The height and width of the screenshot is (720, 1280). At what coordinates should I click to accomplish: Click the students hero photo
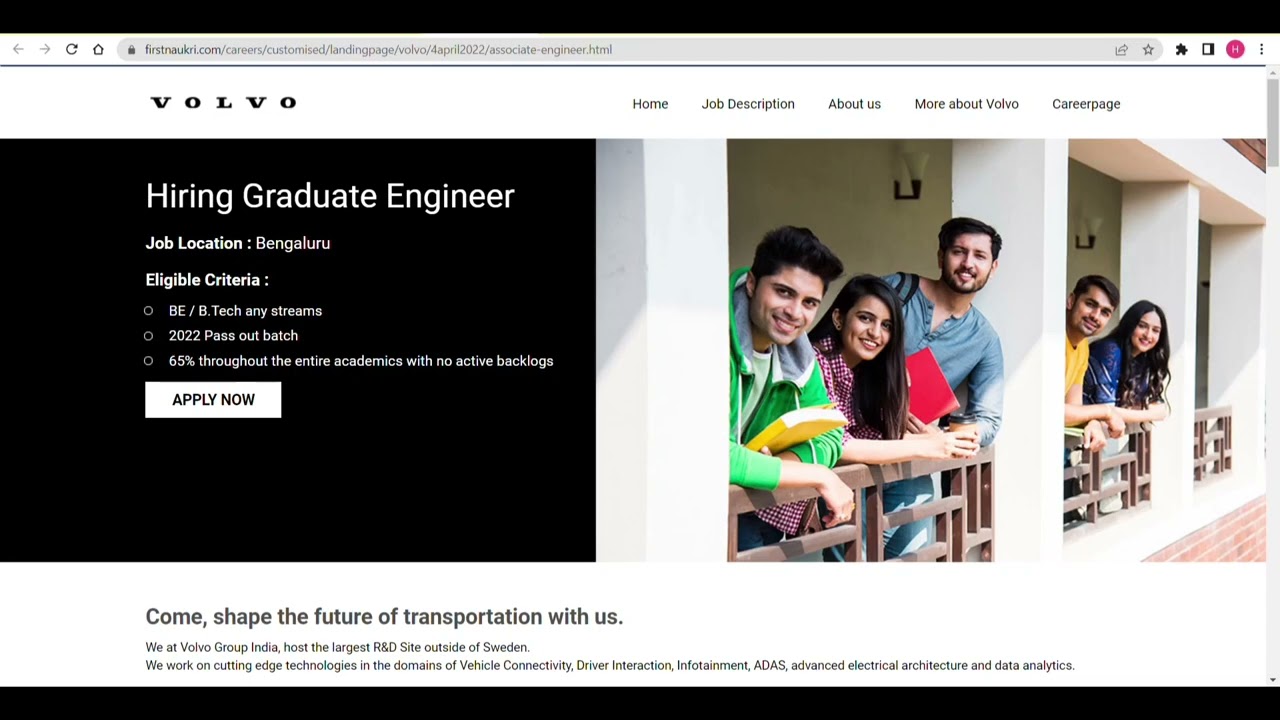931,350
